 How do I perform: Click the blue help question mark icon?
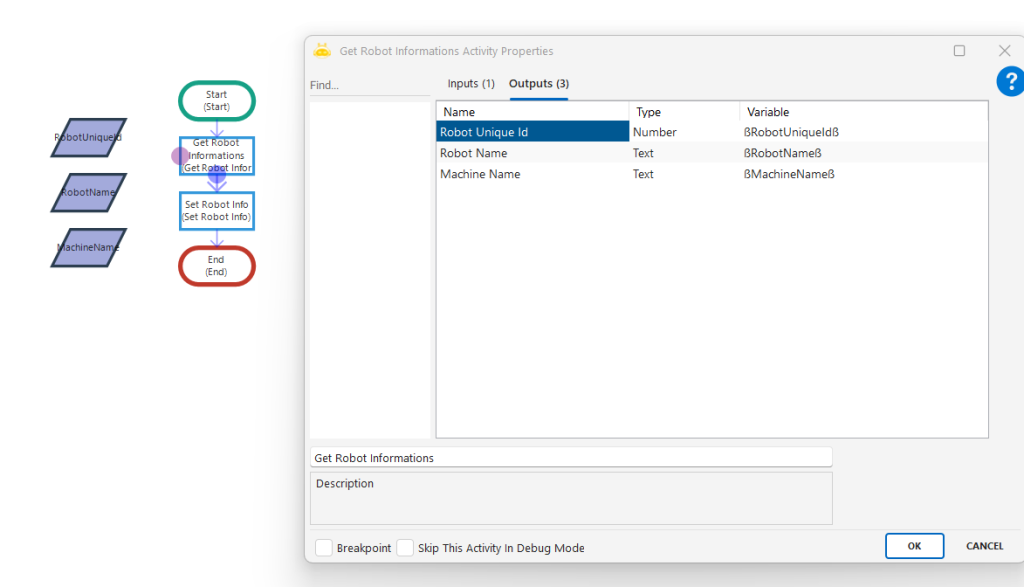tap(1010, 81)
